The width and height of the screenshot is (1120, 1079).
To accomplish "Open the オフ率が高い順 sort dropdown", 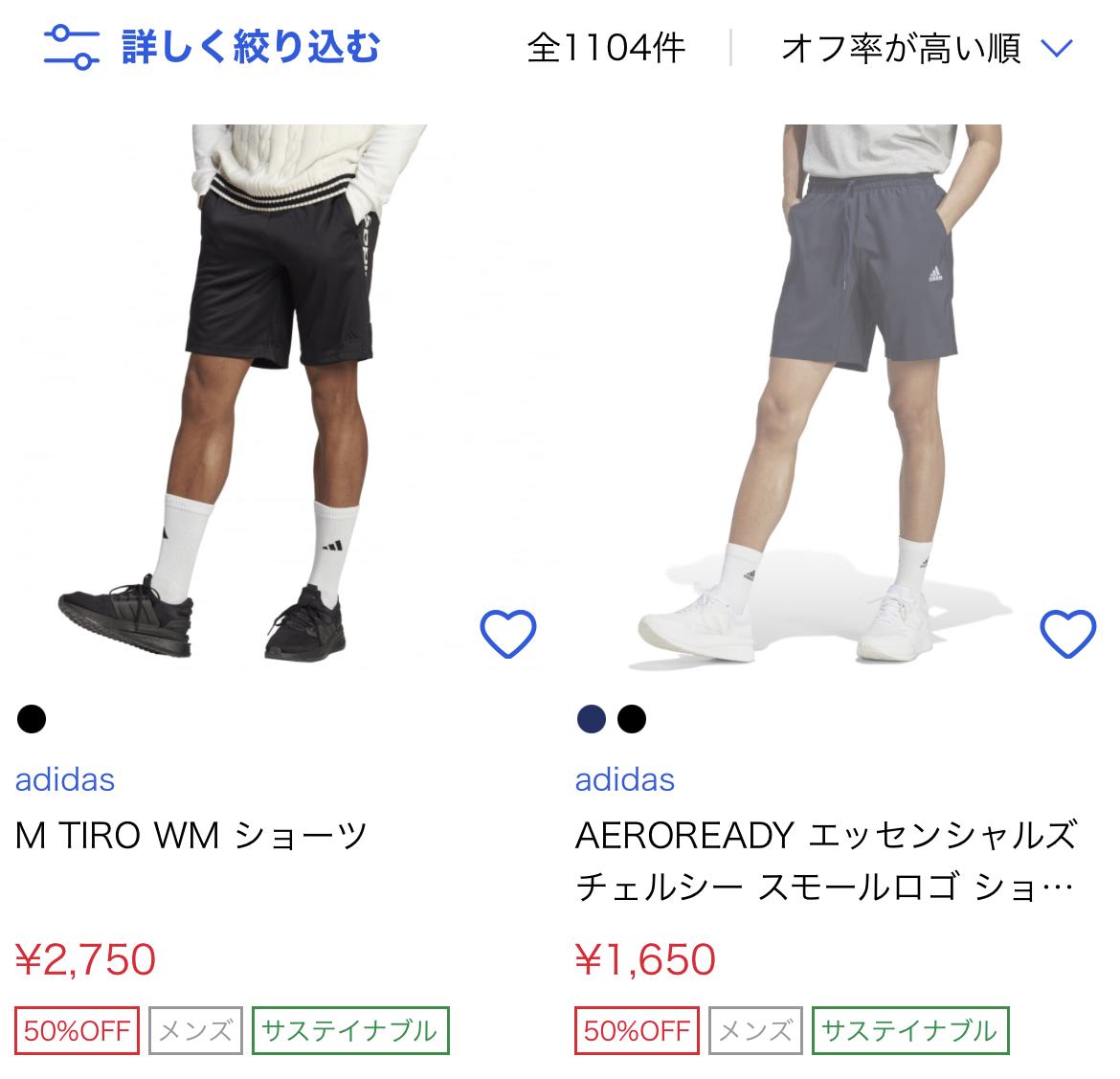I will pos(928,49).
